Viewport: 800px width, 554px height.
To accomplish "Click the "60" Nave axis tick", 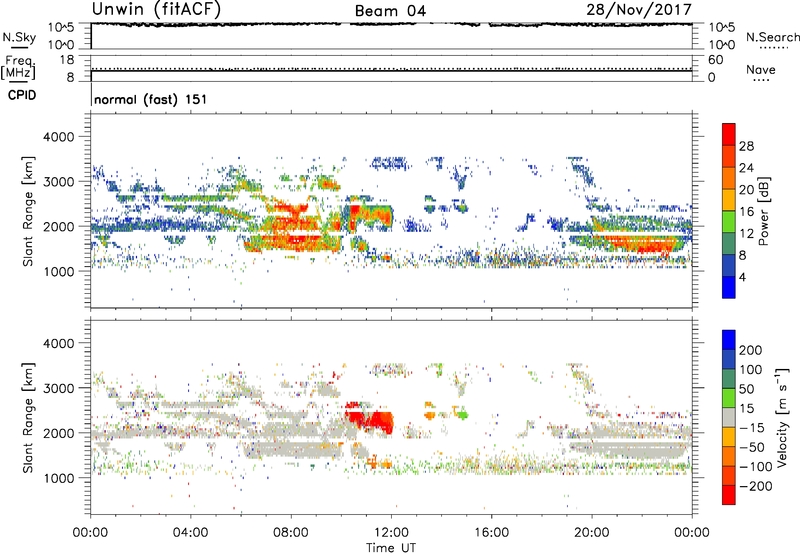I will (x=715, y=60).
